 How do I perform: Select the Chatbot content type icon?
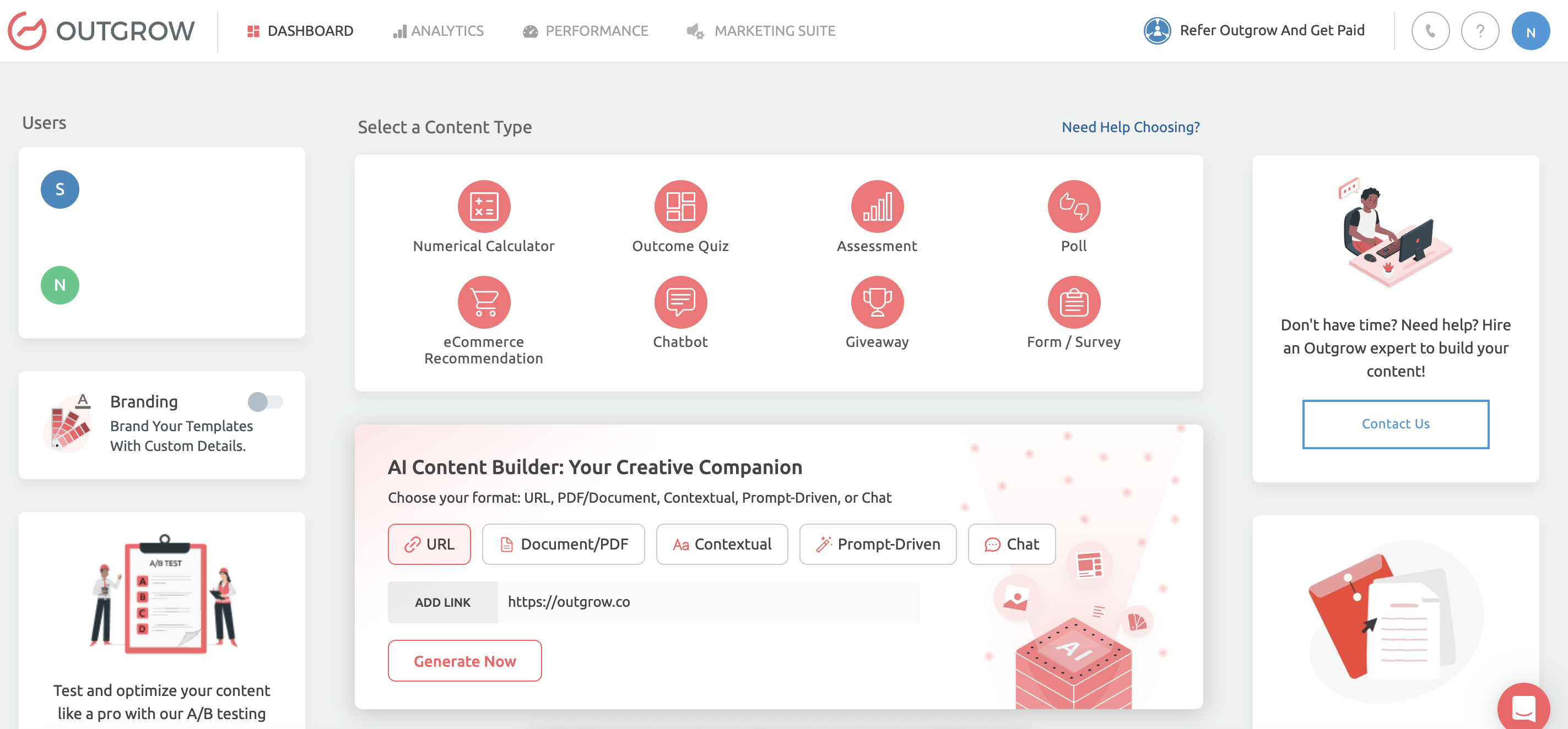(x=680, y=301)
